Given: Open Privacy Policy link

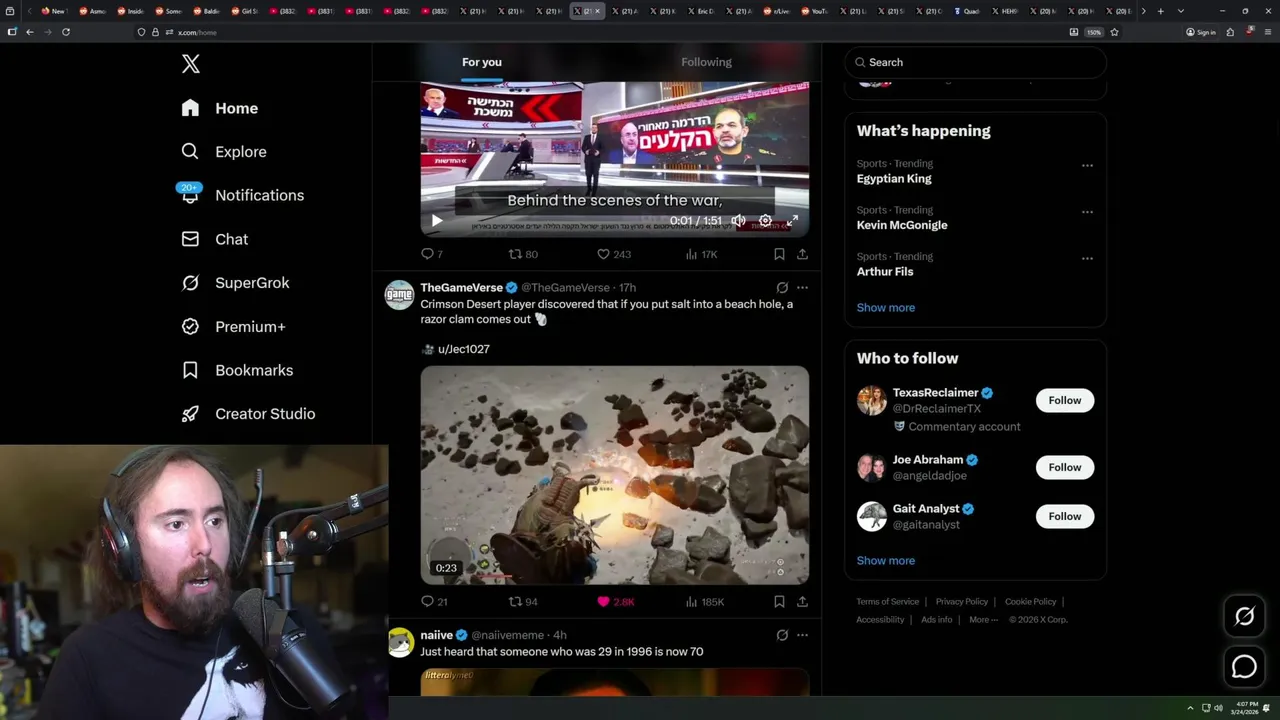Looking at the screenshot, I should 961,601.
